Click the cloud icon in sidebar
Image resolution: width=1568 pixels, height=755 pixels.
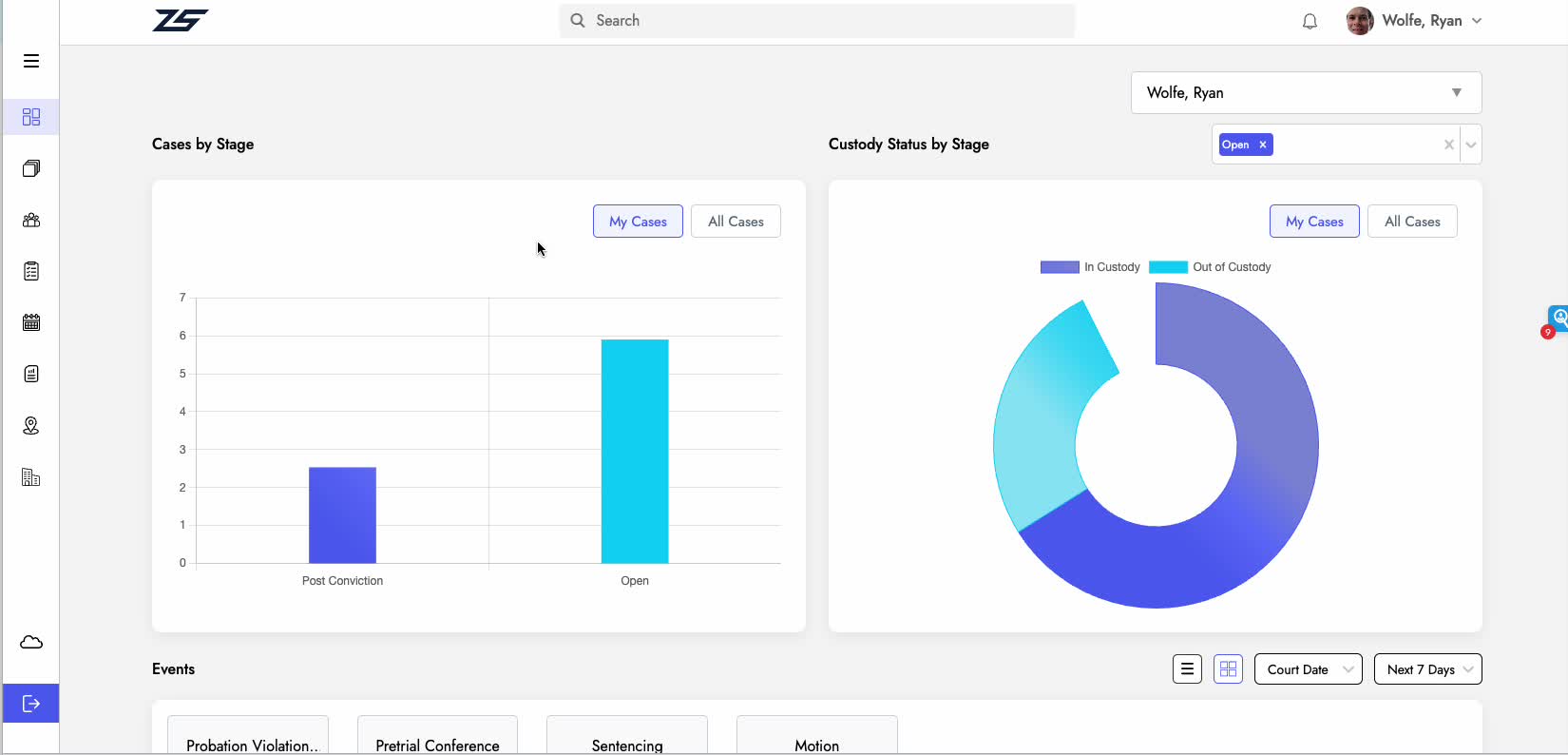(x=31, y=642)
